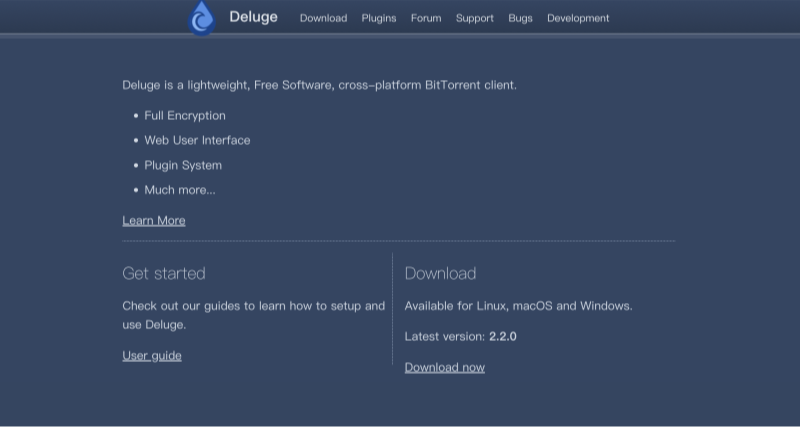Open the Plugins nav menu item
800x427 pixels.
click(379, 18)
